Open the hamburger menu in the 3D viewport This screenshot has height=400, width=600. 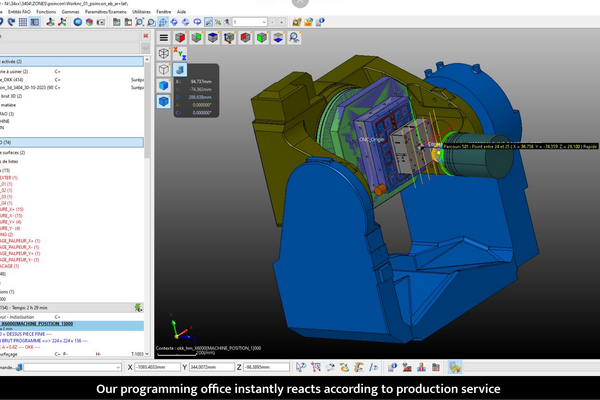click(165, 38)
